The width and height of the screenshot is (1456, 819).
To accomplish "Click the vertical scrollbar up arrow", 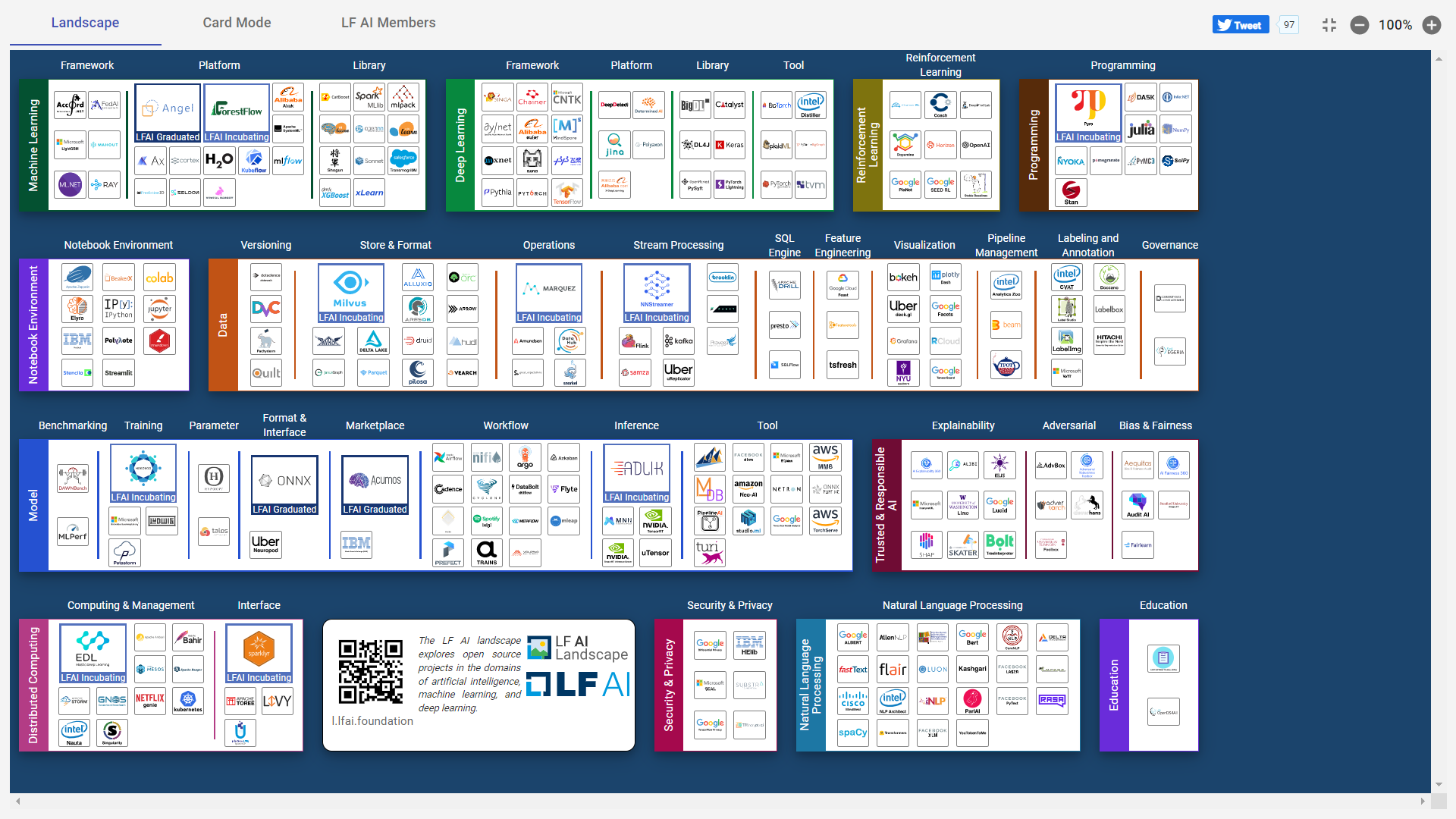I will (1439, 59).
